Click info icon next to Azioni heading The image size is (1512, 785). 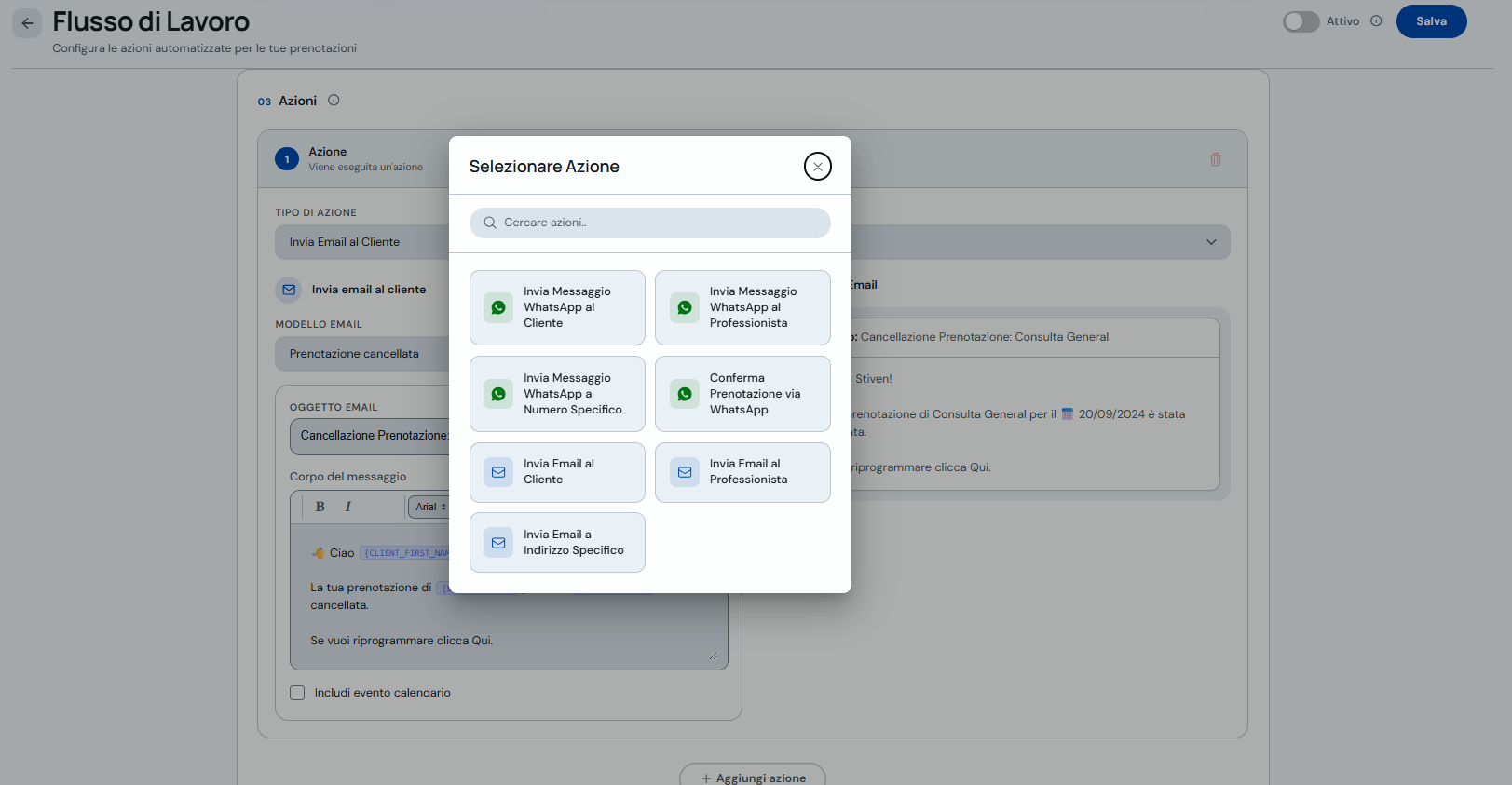[x=334, y=101]
